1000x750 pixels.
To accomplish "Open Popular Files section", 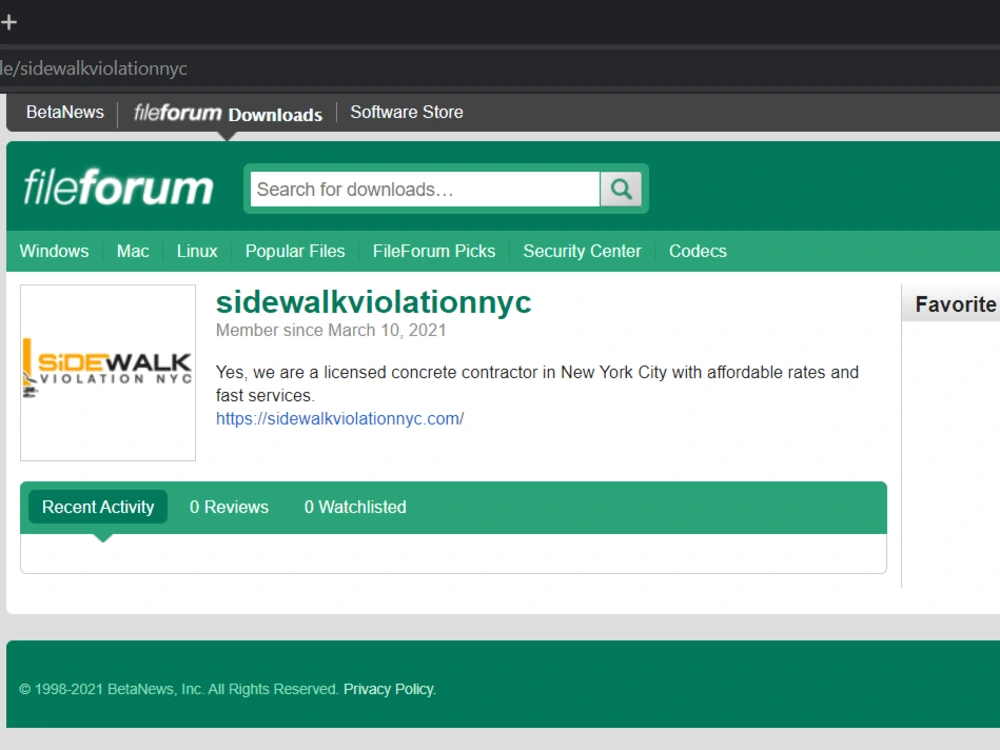I will [x=295, y=251].
